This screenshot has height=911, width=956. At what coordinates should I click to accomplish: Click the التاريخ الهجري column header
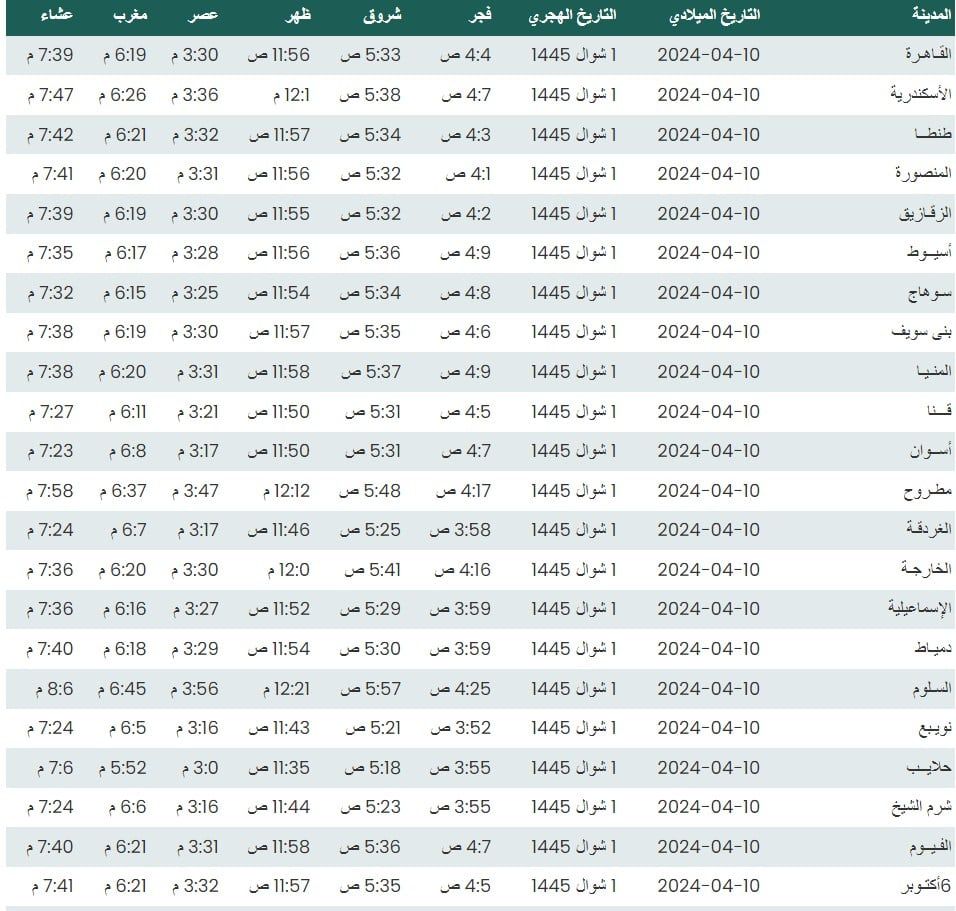coord(573,16)
